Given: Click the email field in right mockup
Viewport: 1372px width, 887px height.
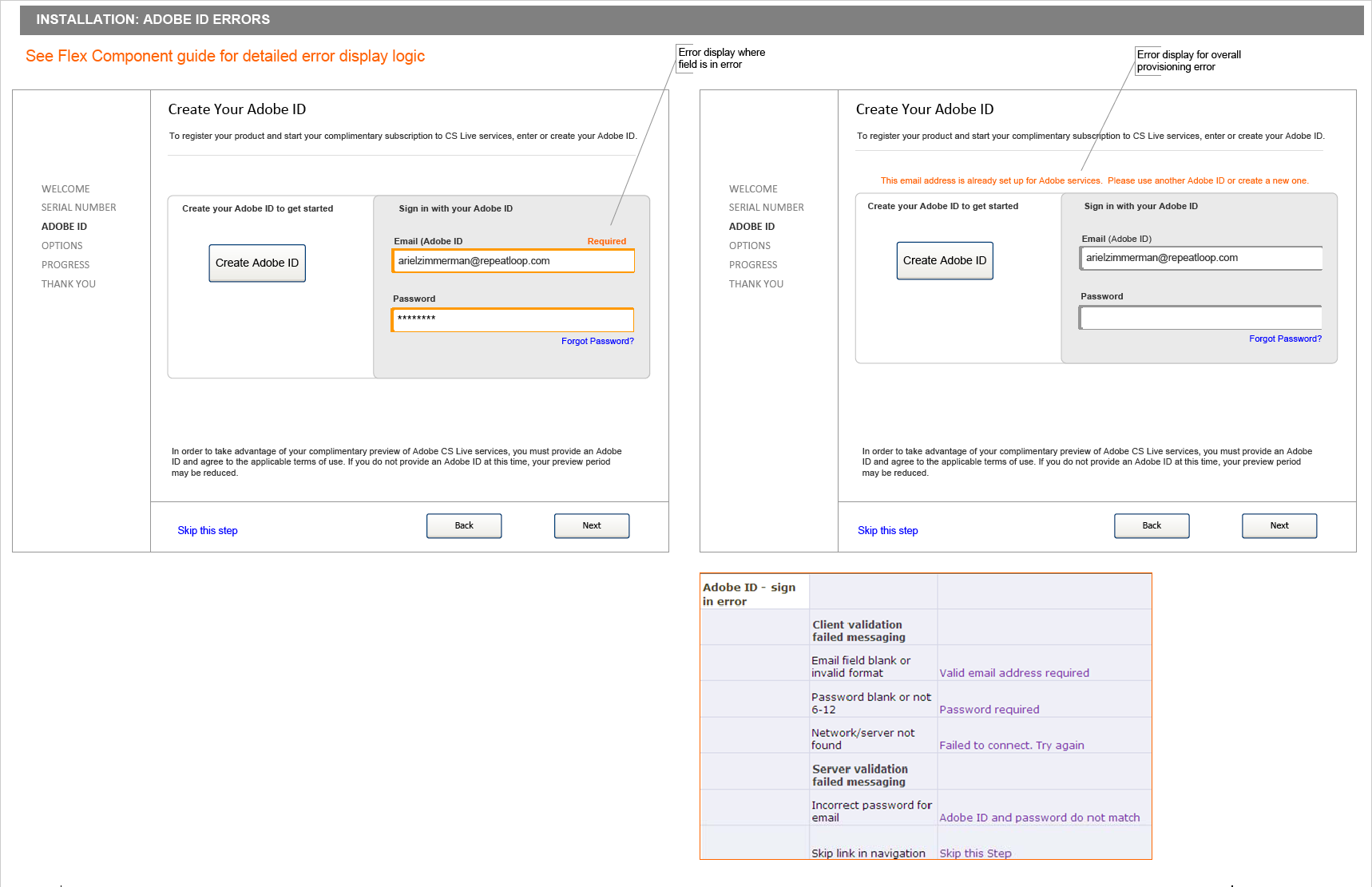Looking at the screenshot, I should pyautogui.click(x=1201, y=258).
